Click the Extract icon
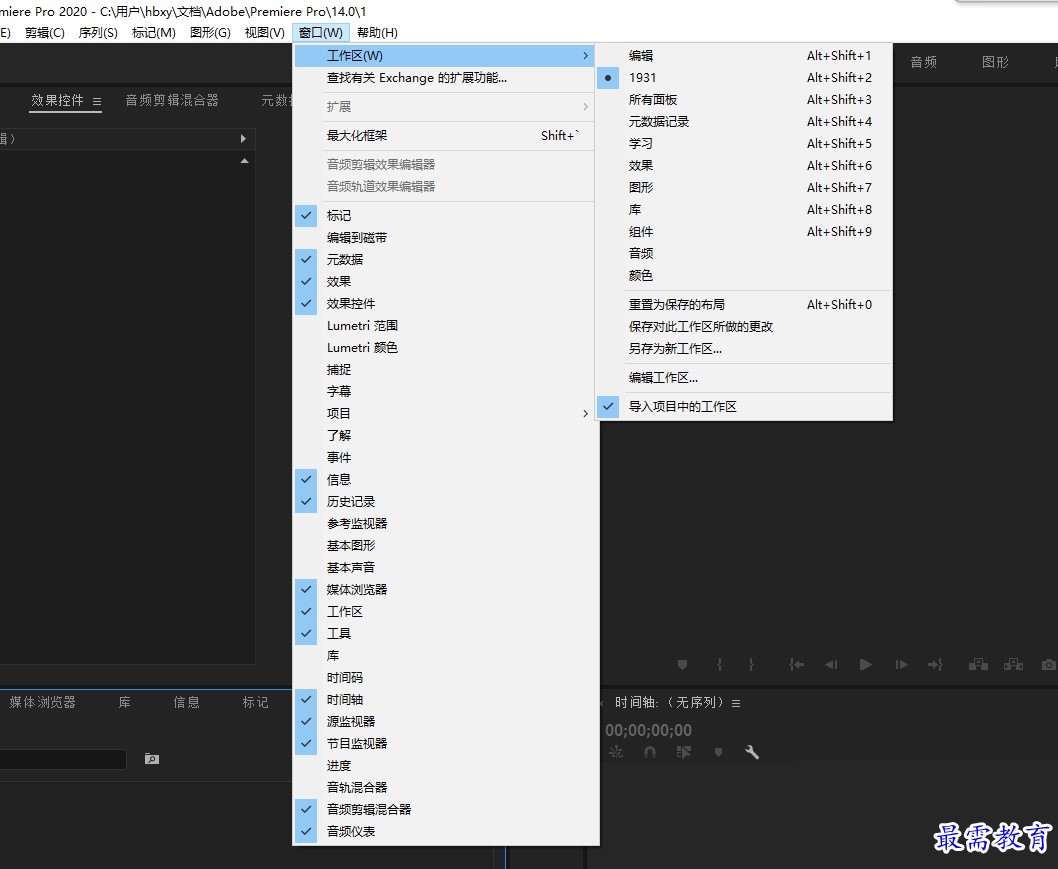The width and height of the screenshot is (1058, 869). pos(1013,665)
